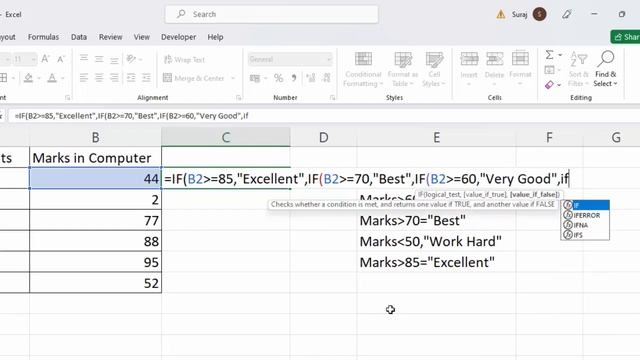Open the View ribbon tab

pos(142,37)
